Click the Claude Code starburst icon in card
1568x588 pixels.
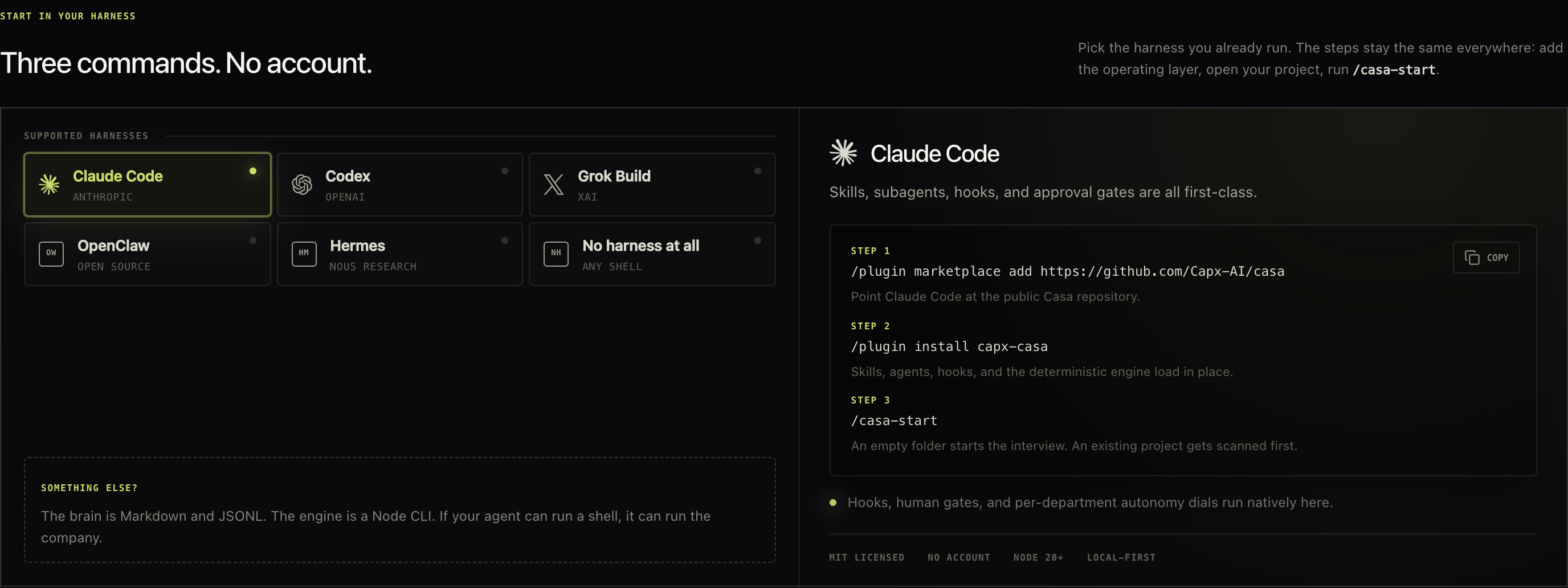pyautogui.click(x=50, y=185)
